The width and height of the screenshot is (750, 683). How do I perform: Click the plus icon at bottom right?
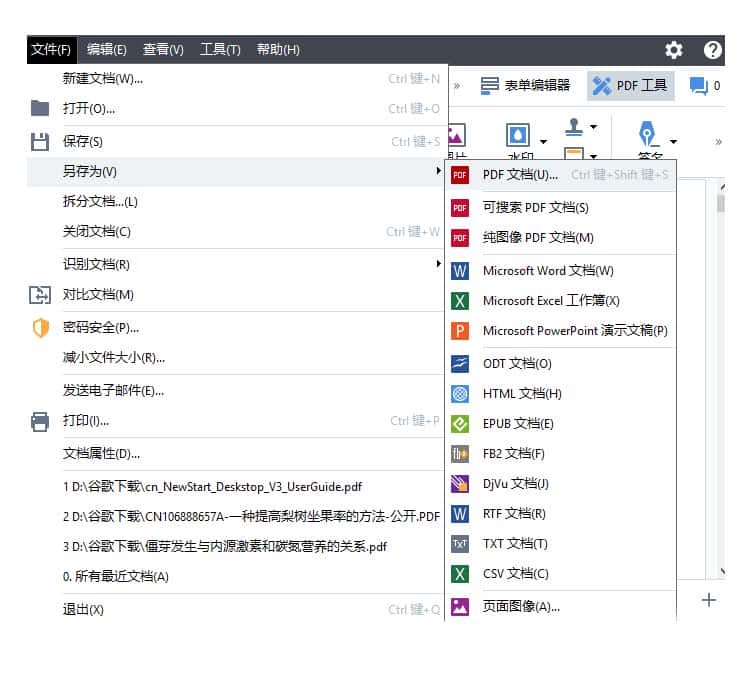pos(709,600)
